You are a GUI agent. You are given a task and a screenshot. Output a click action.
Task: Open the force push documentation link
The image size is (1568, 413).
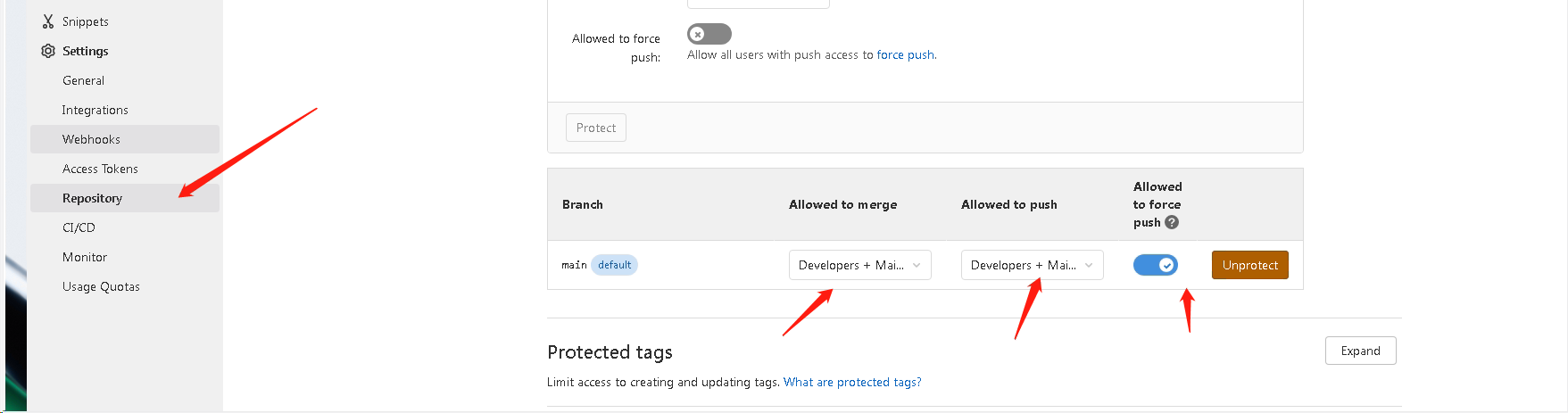click(x=905, y=54)
